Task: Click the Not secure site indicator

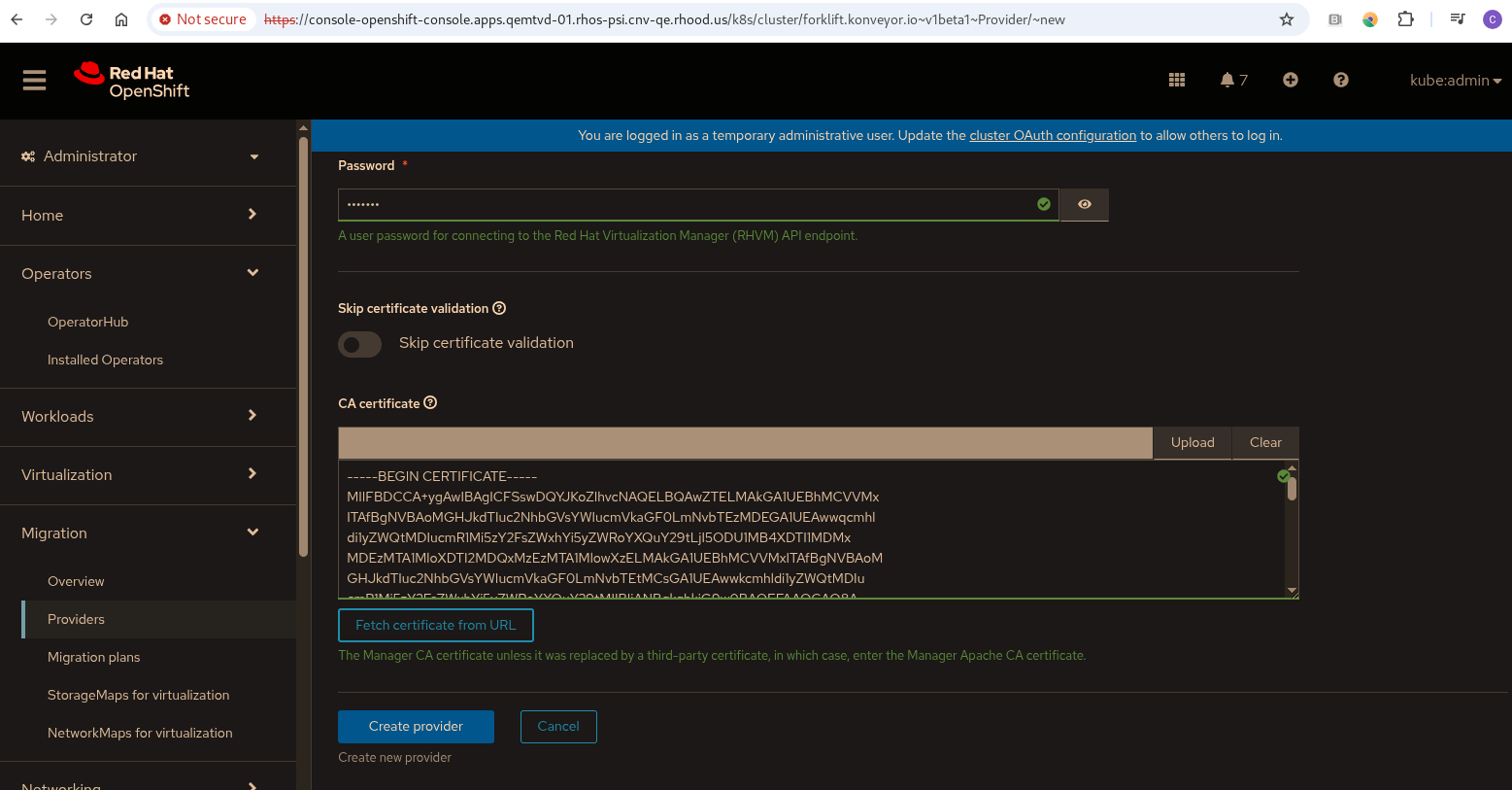Action: [203, 19]
